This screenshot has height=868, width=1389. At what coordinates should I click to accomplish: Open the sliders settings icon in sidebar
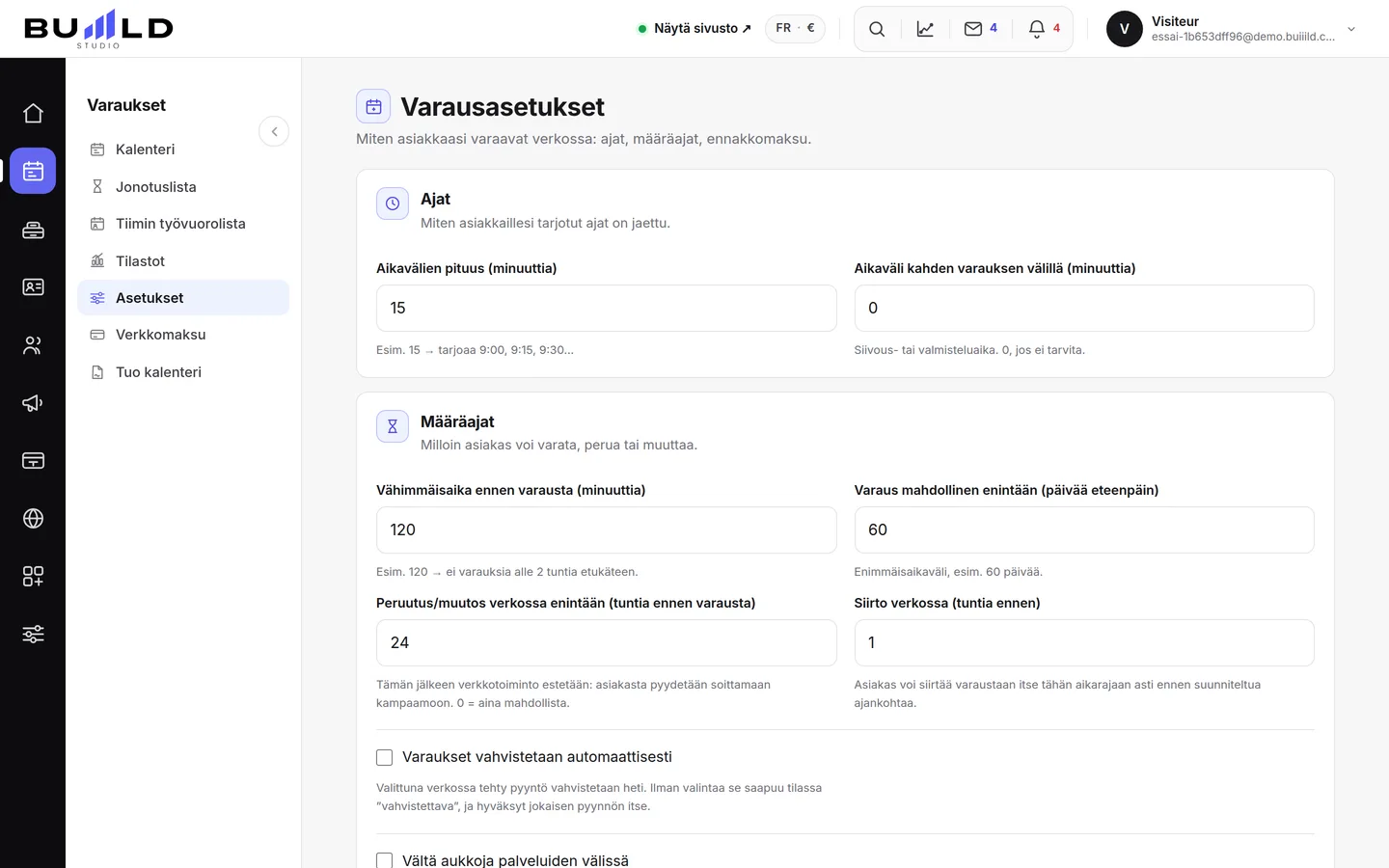pyautogui.click(x=33, y=635)
